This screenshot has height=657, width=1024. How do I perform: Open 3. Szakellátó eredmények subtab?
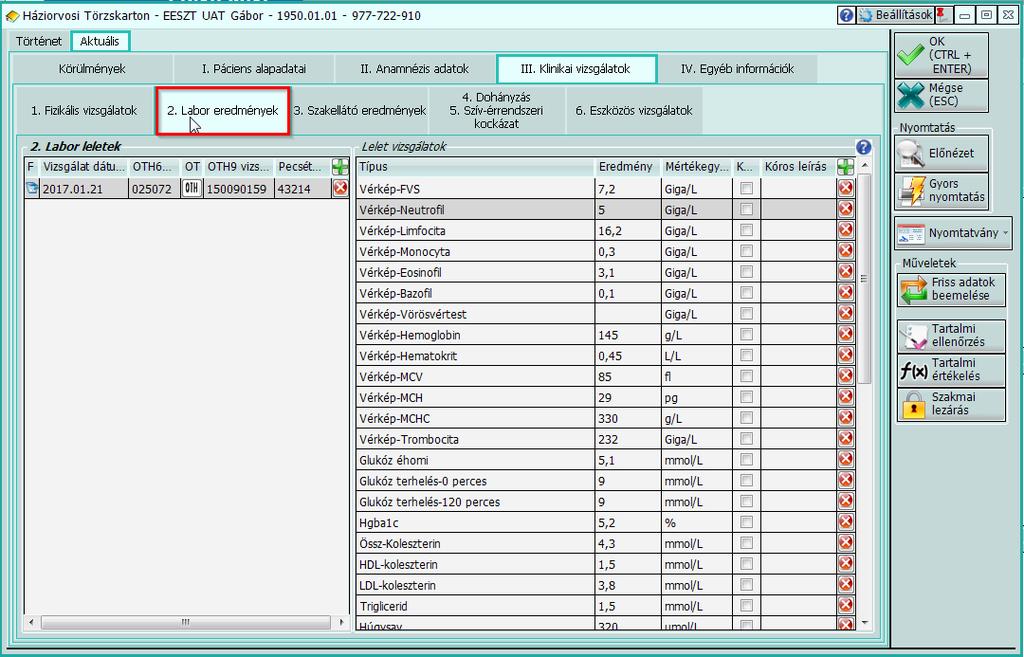[360, 110]
